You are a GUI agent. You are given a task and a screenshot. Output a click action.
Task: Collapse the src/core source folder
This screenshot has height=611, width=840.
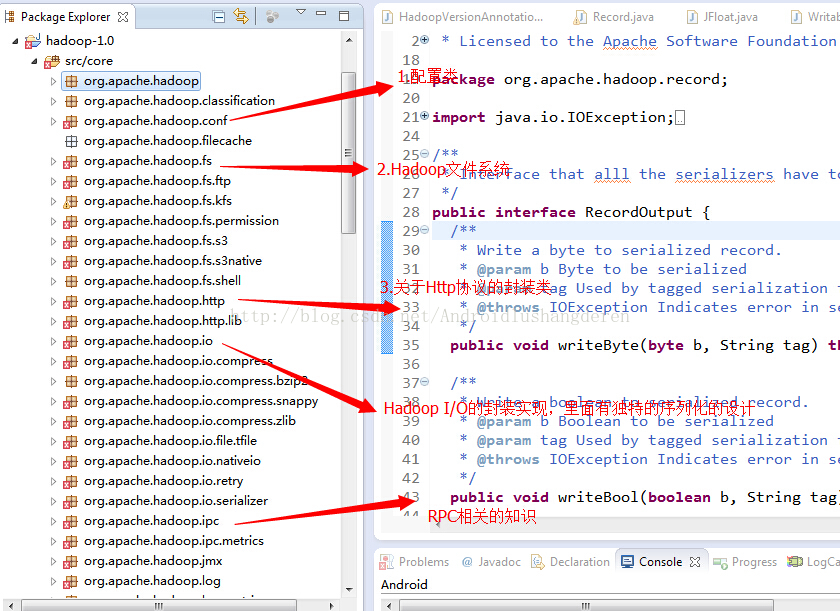click(x=34, y=61)
